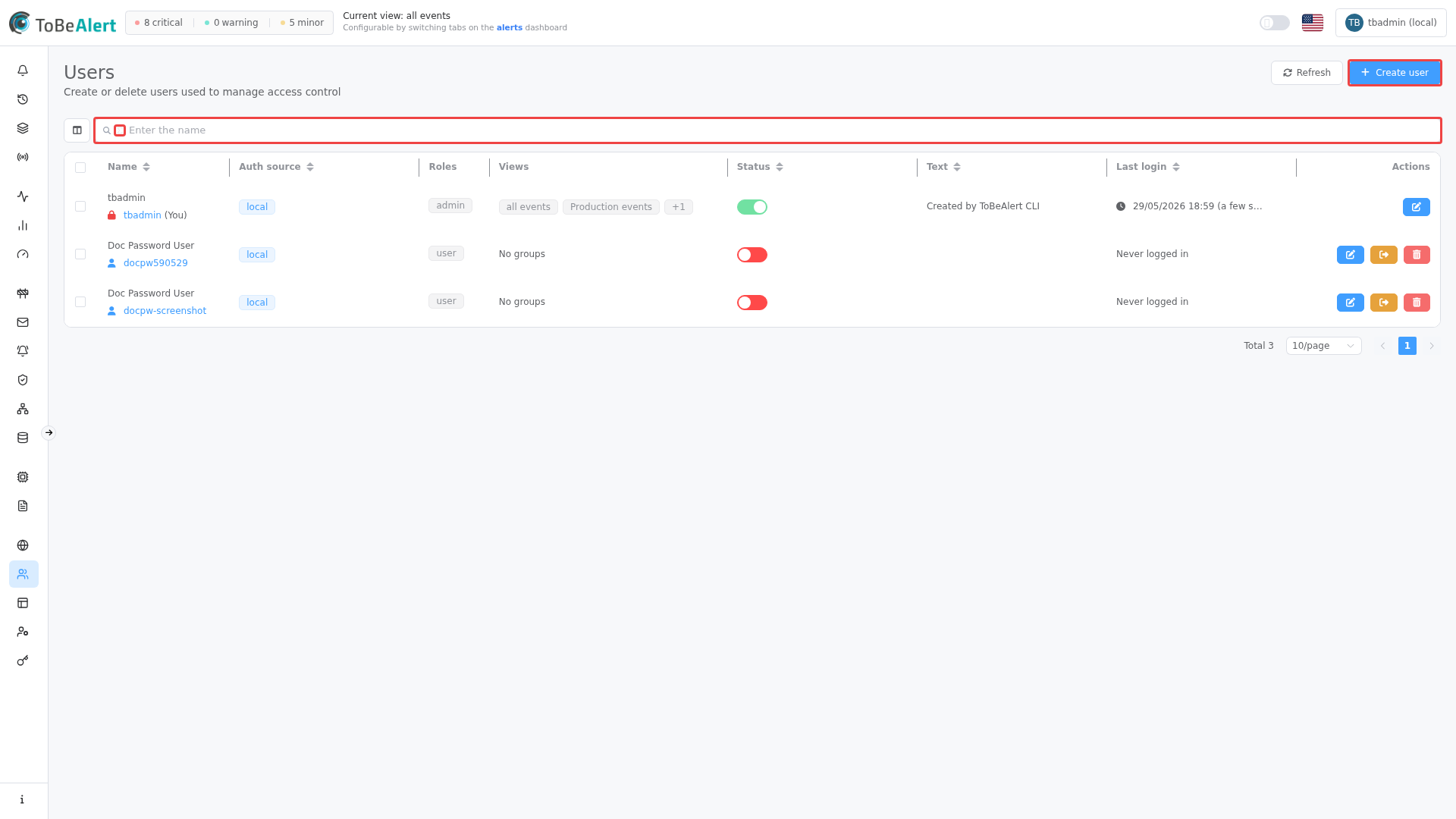Go to page 1 in pagination
Image resolution: width=1456 pixels, height=819 pixels.
click(1407, 346)
